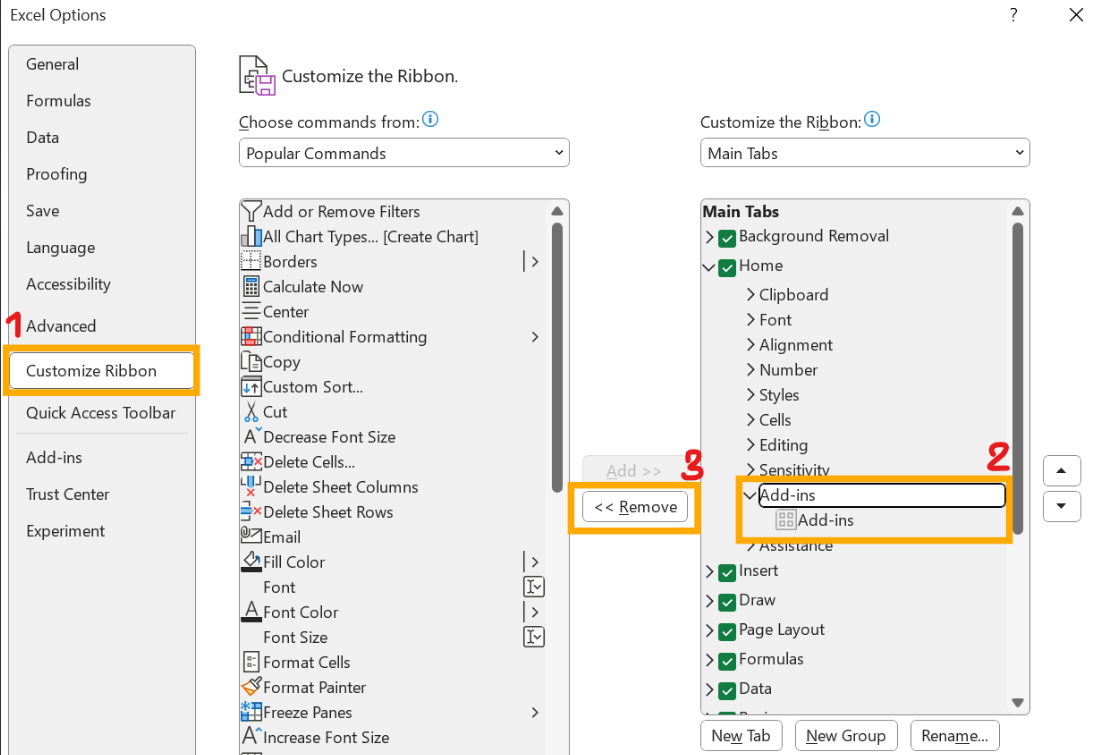Viewport: 1101px width, 755px height.
Task: Click the commands list vertical scrollbar
Action: 557,357
